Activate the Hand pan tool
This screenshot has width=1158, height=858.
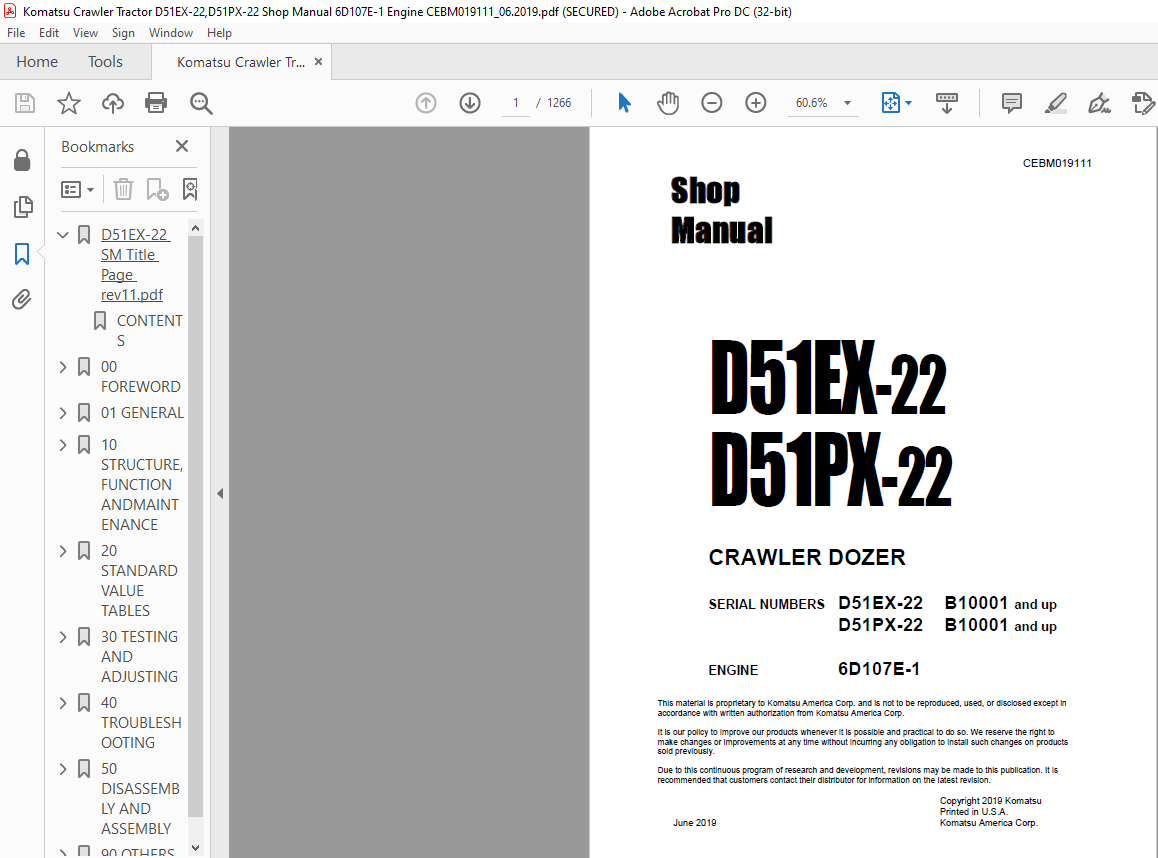[668, 103]
